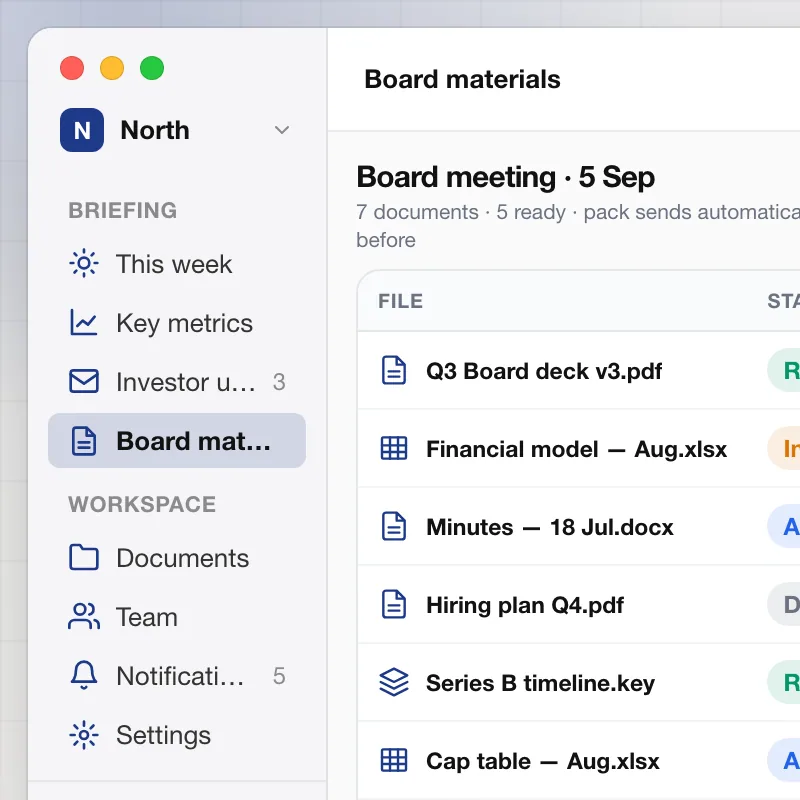Click the gray status pill on Hiring plan row

784,605
